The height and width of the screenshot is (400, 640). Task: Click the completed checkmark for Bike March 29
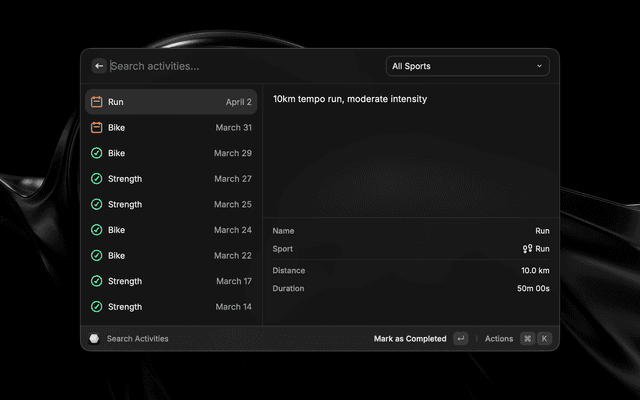pyautogui.click(x=97, y=153)
